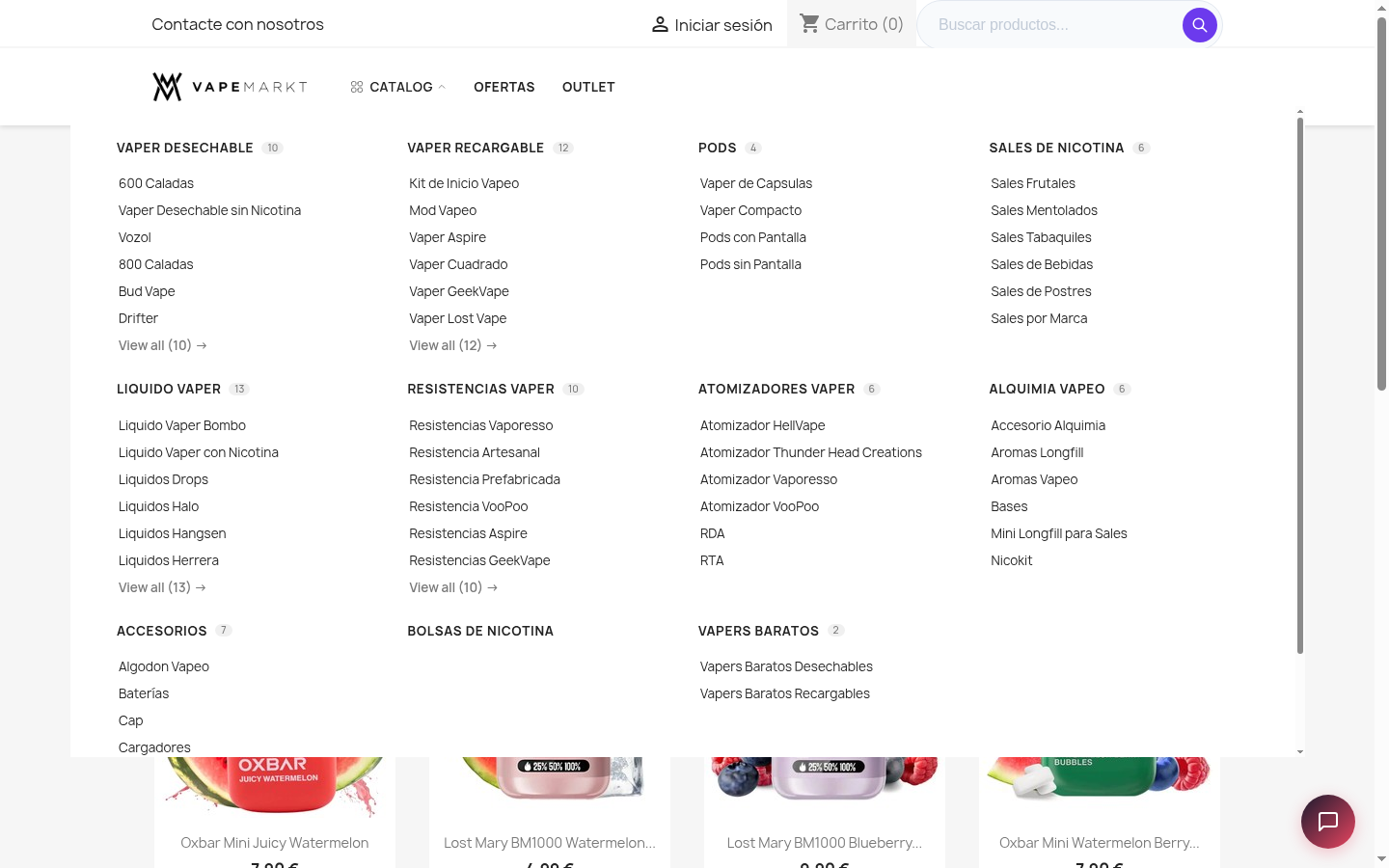The image size is (1389, 868).
Task: Click Contacte con nosotros link
Action: pos(237,24)
